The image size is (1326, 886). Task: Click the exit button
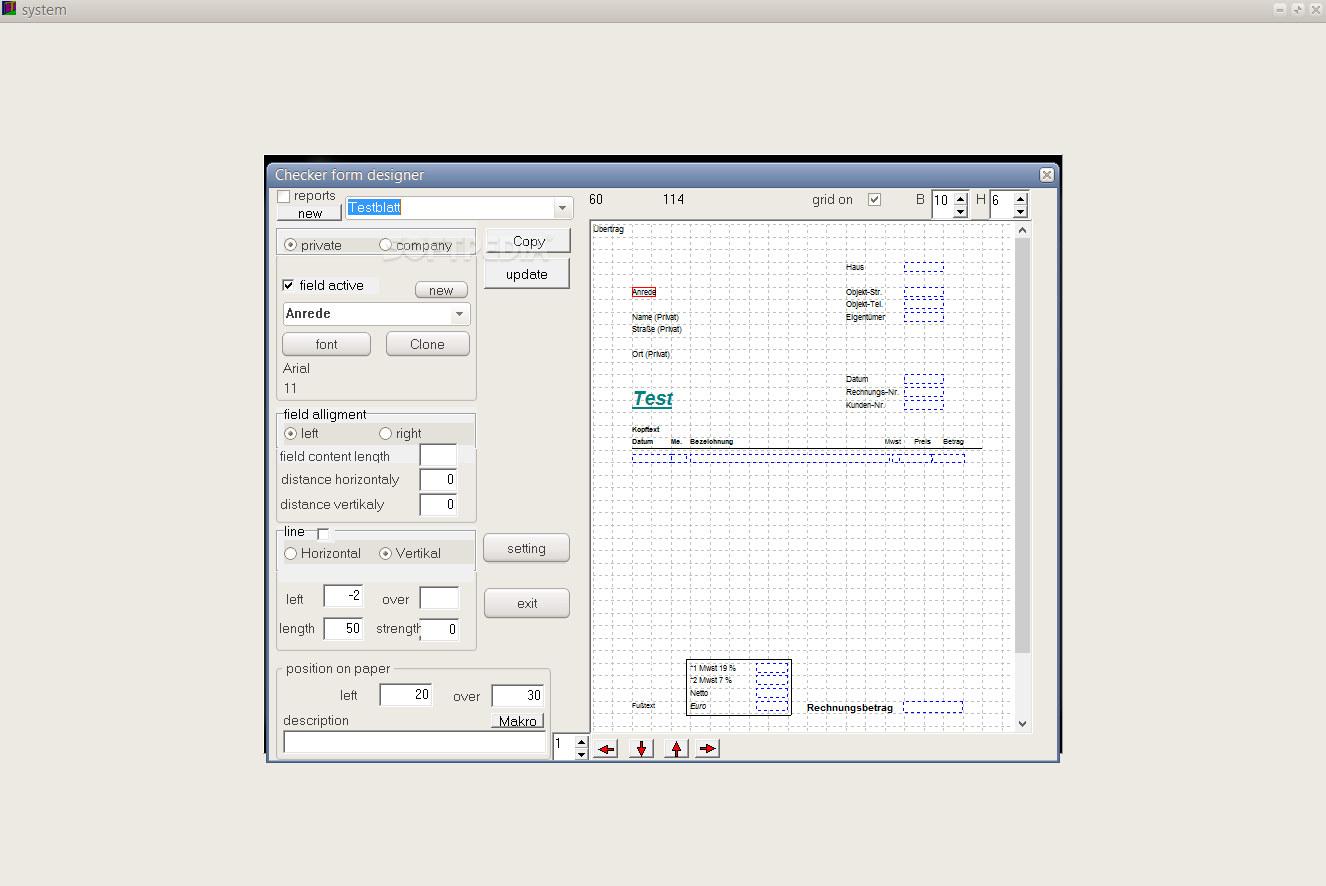pos(527,603)
